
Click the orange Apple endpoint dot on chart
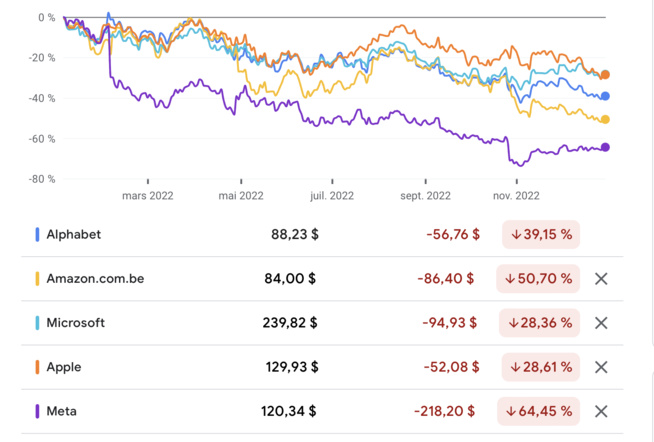(605, 75)
